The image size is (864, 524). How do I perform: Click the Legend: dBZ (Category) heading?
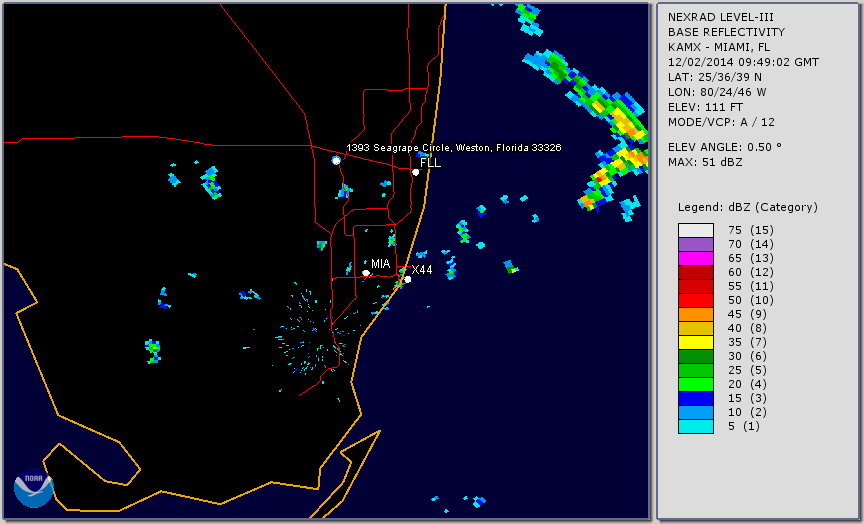748,208
